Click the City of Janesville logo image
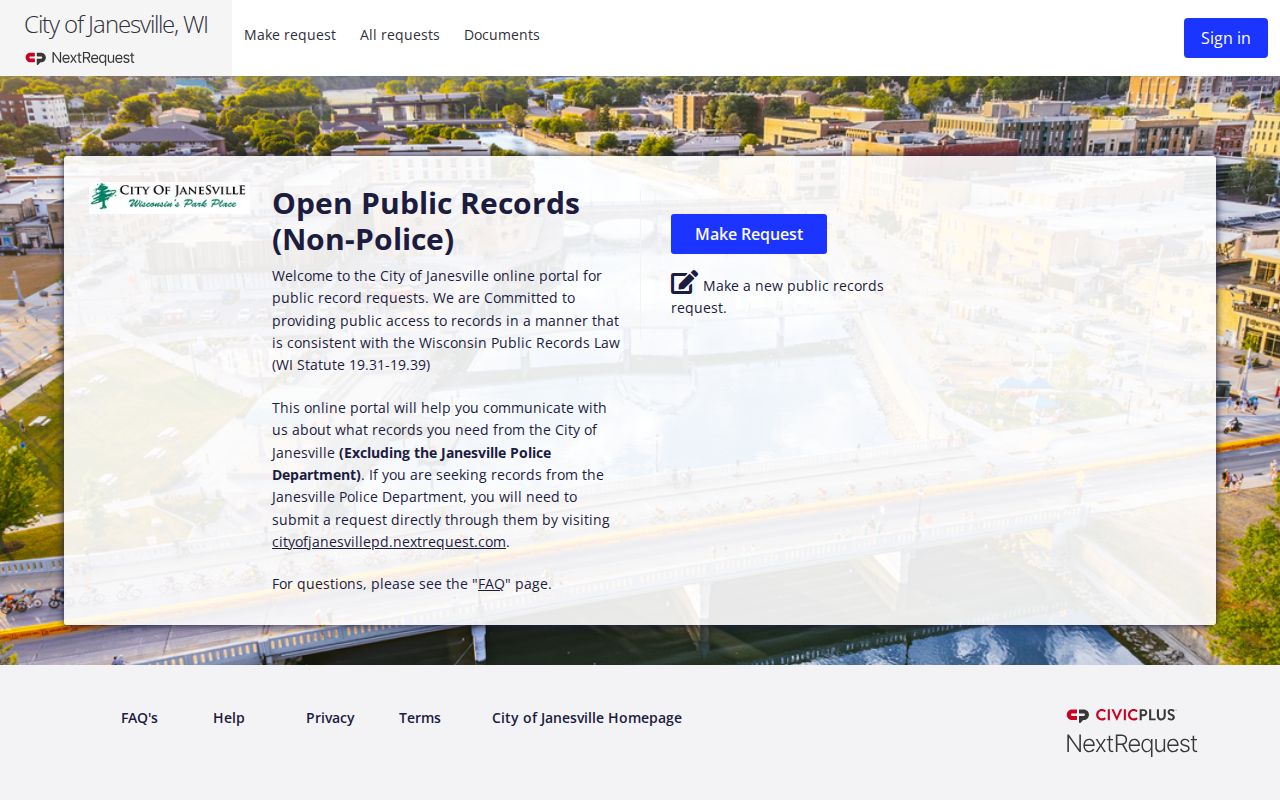The image size is (1280, 800). 168,197
